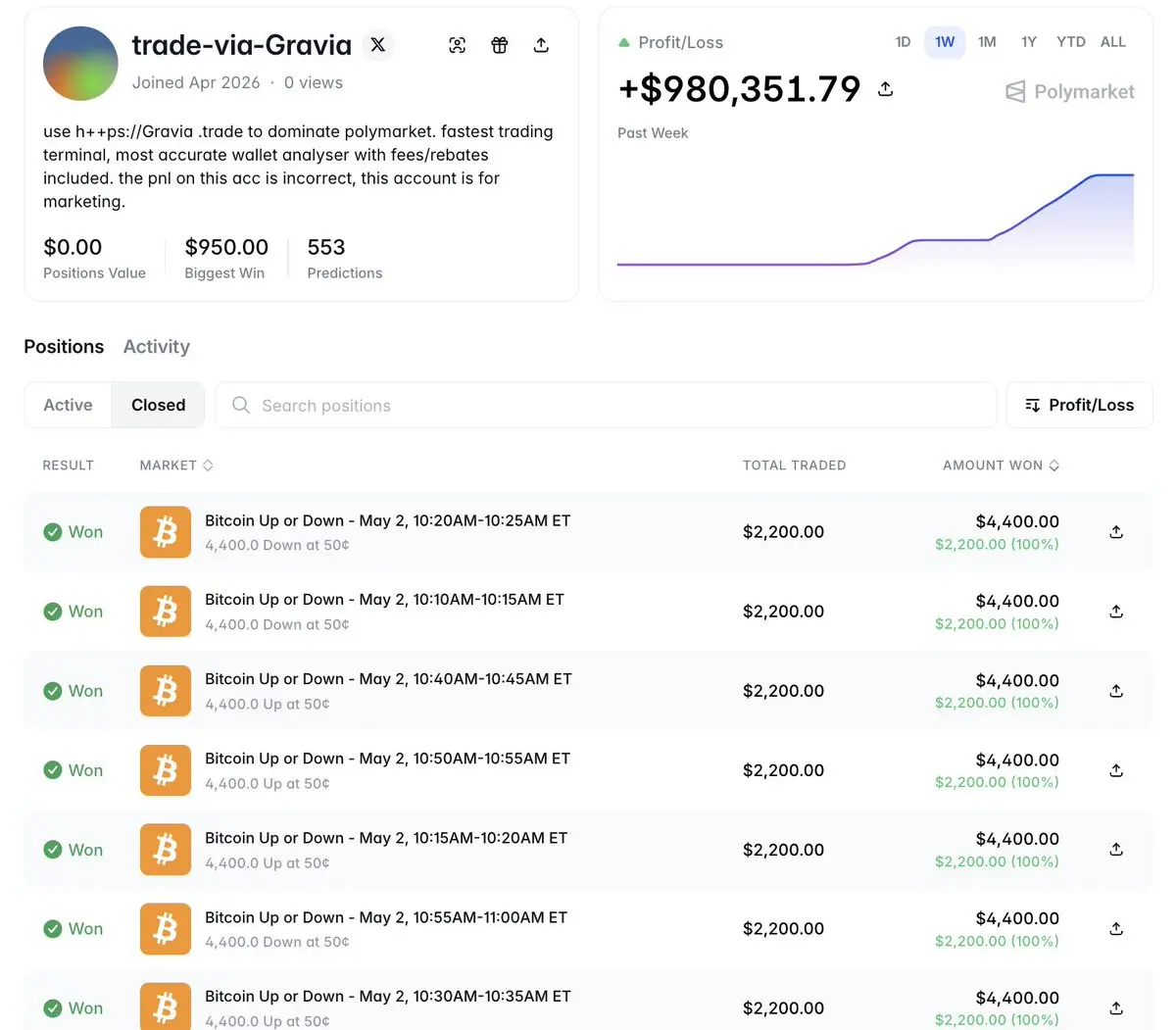Switch to Closed positions filter

pyautogui.click(x=158, y=405)
